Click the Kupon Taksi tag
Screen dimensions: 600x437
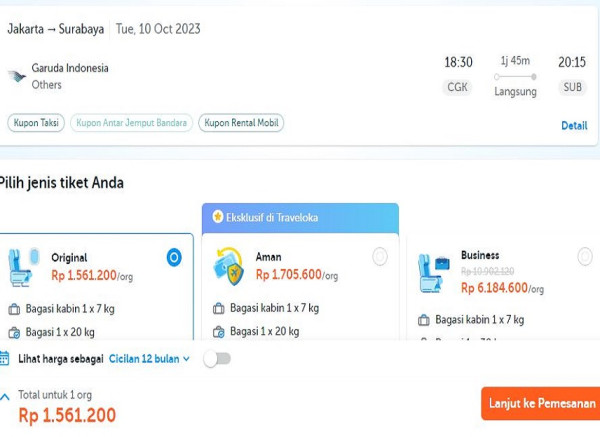tap(36, 123)
